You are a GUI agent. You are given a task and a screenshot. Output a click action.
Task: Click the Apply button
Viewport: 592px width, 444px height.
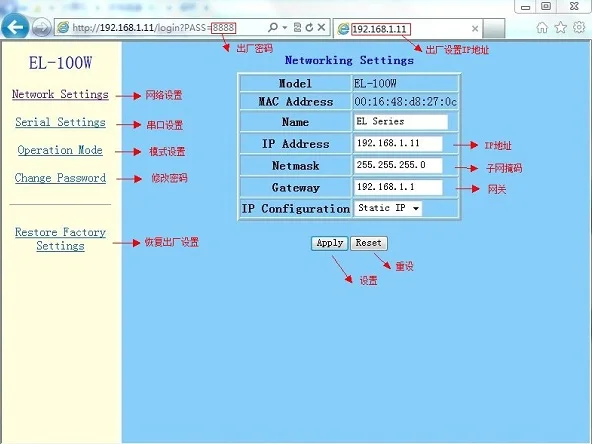click(x=330, y=243)
